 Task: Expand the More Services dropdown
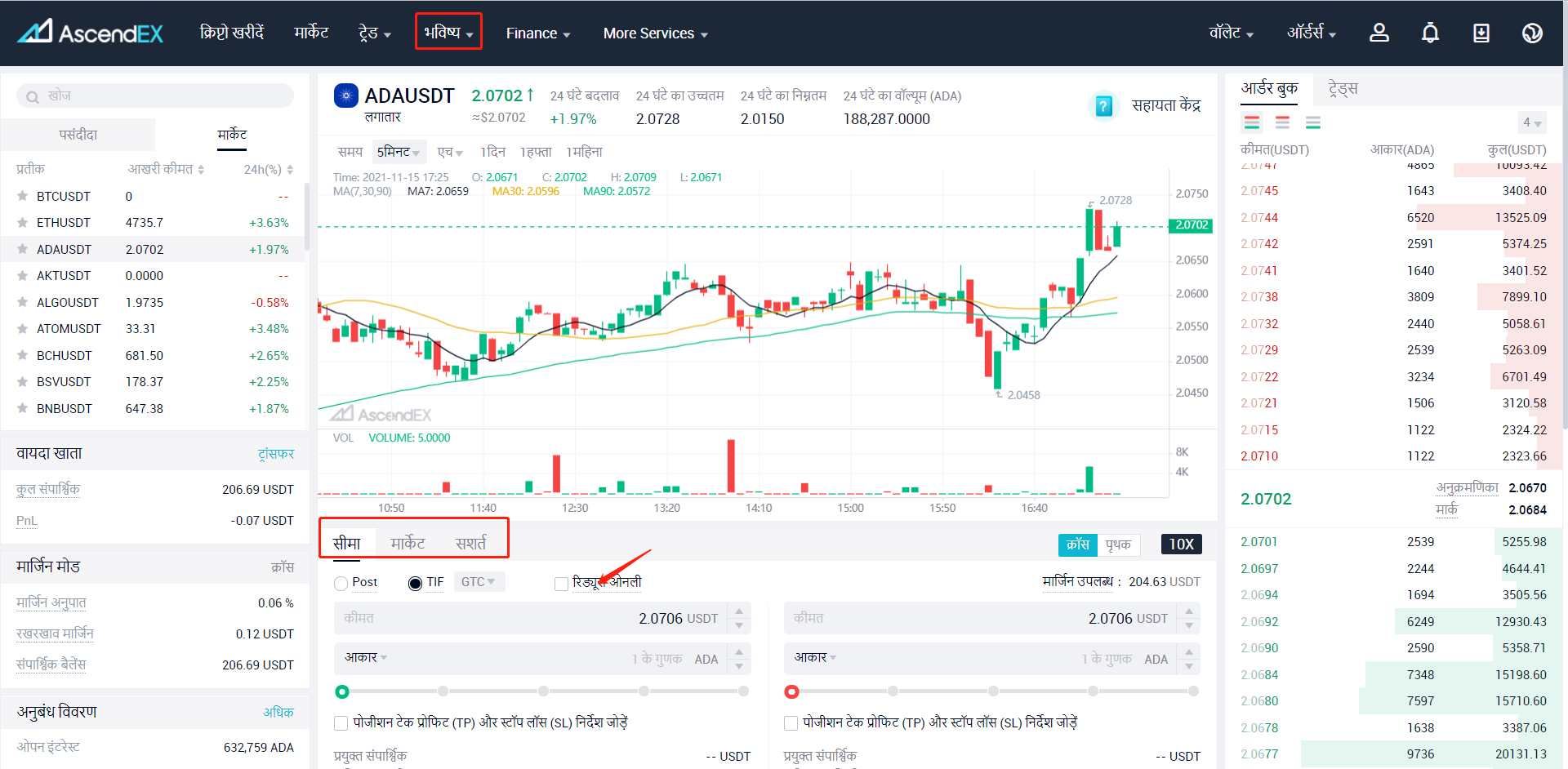(x=656, y=33)
